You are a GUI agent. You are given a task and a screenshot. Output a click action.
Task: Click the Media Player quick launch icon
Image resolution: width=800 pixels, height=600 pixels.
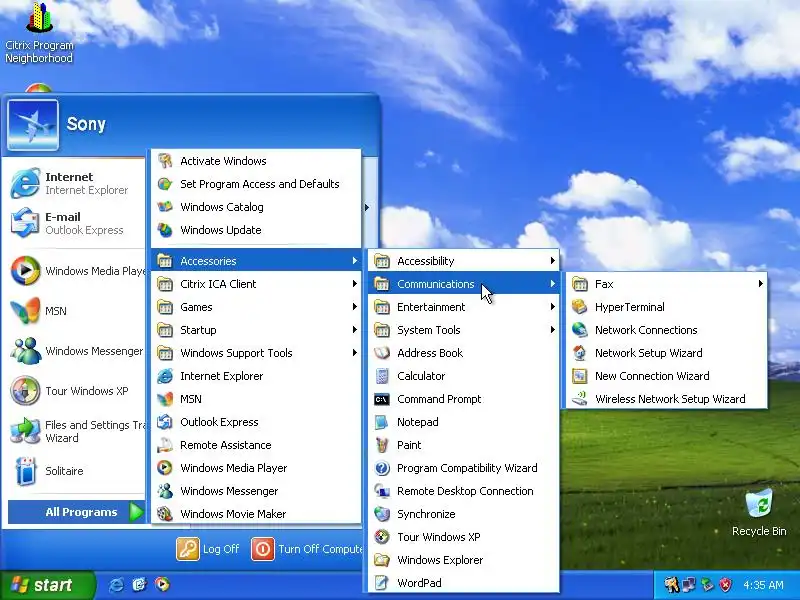162,585
